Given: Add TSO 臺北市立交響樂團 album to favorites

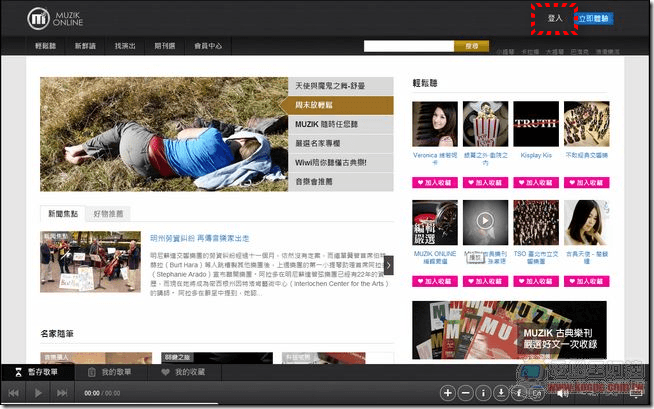Looking at the screenshot, I should (x=536, y=281).
